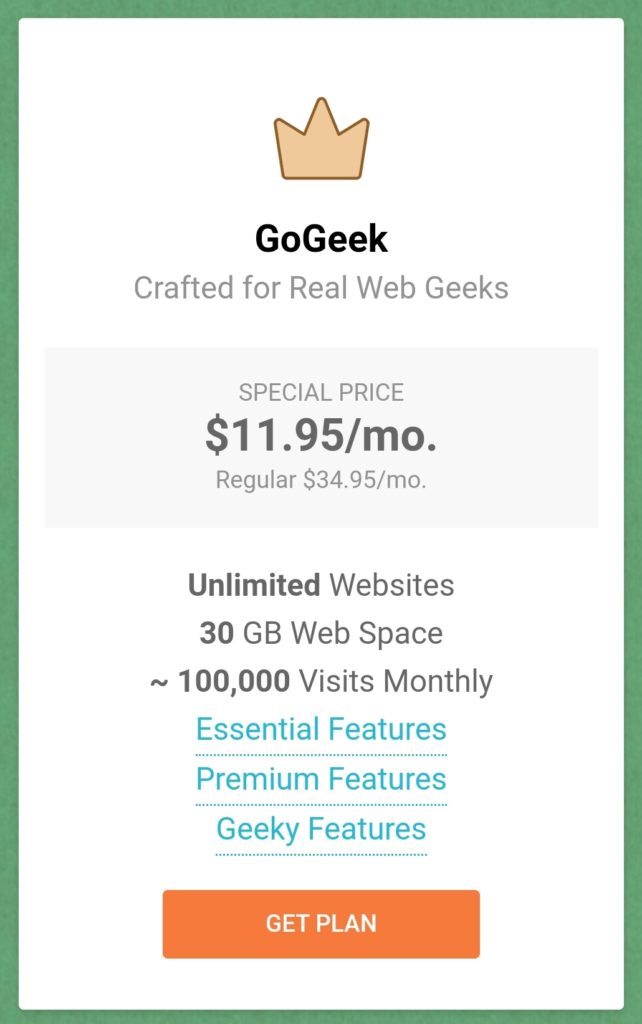This screenshot has width=642, height=1024.
Task: Click the Regular $34.95/mo. text
Action: tap(321, 480)
